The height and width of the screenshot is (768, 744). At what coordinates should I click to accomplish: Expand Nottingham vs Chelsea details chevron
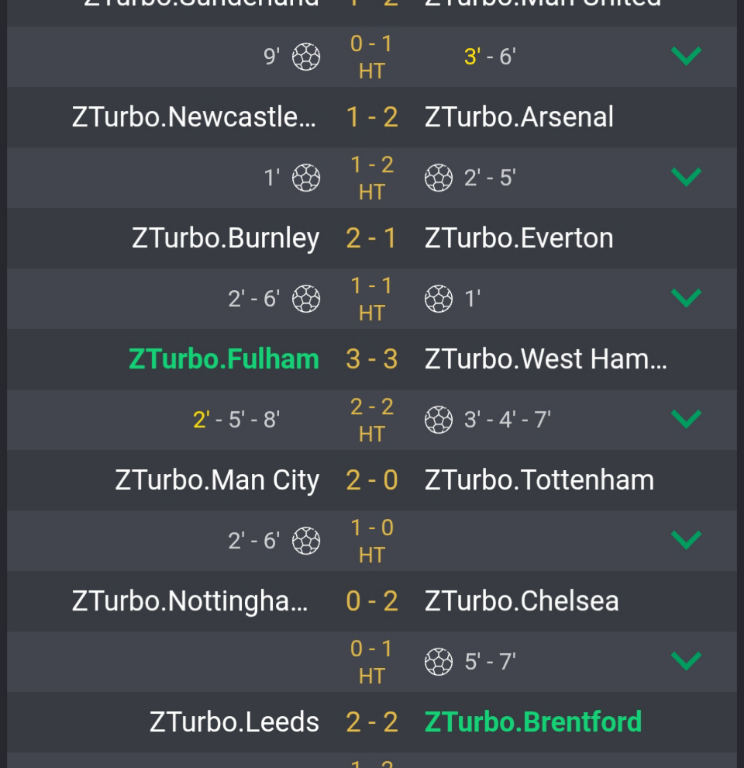[x=686, y=661]
